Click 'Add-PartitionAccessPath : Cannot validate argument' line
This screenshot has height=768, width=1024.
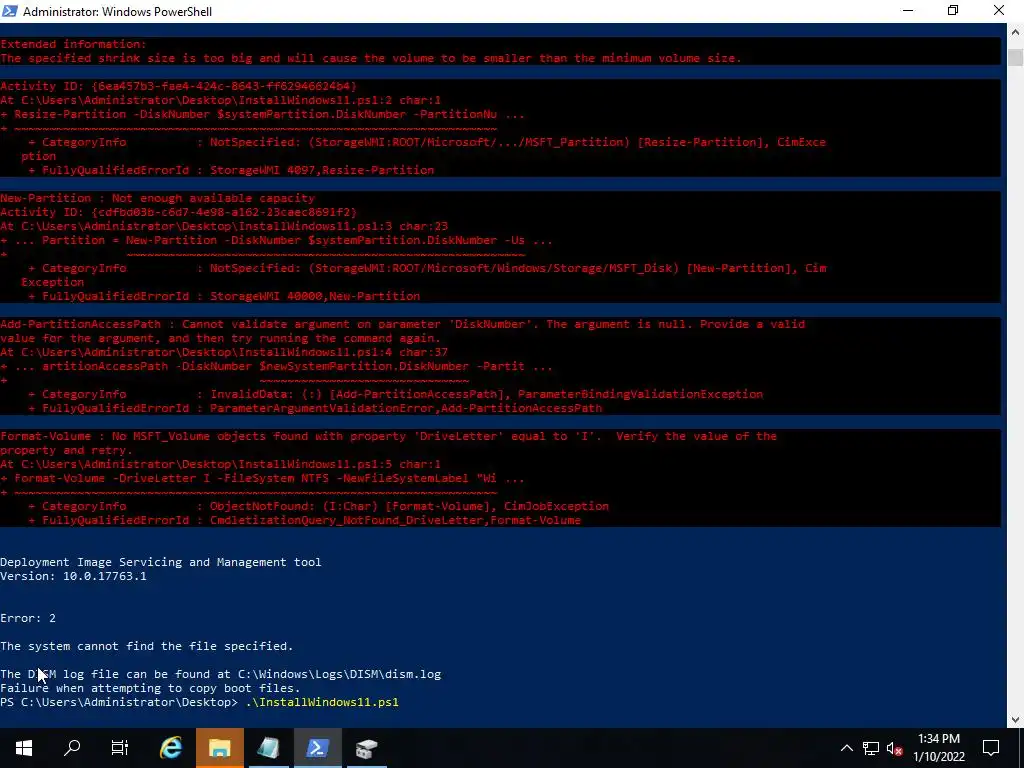[402, 324]
